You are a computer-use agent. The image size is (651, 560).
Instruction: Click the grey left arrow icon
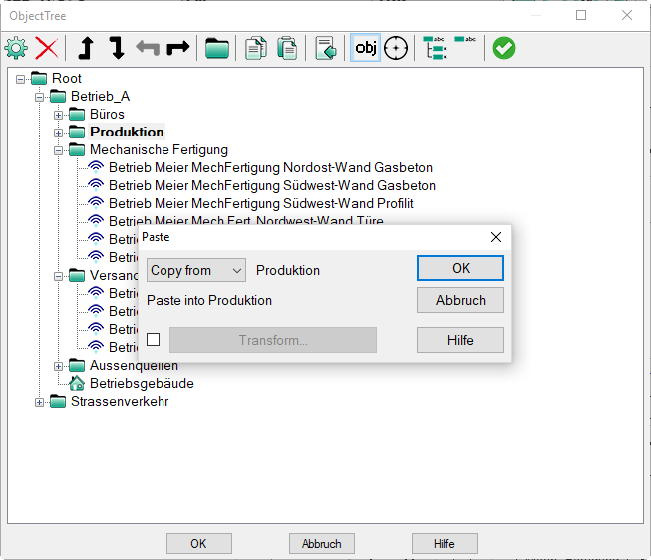(x=148, y=48)
